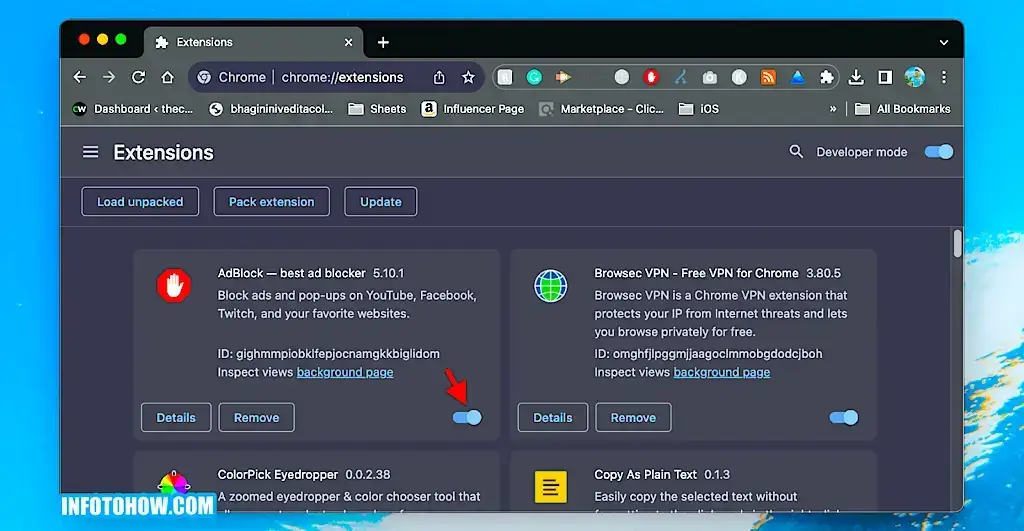
Task: Close the Extensions tab
Action: (x=349, y=42)
